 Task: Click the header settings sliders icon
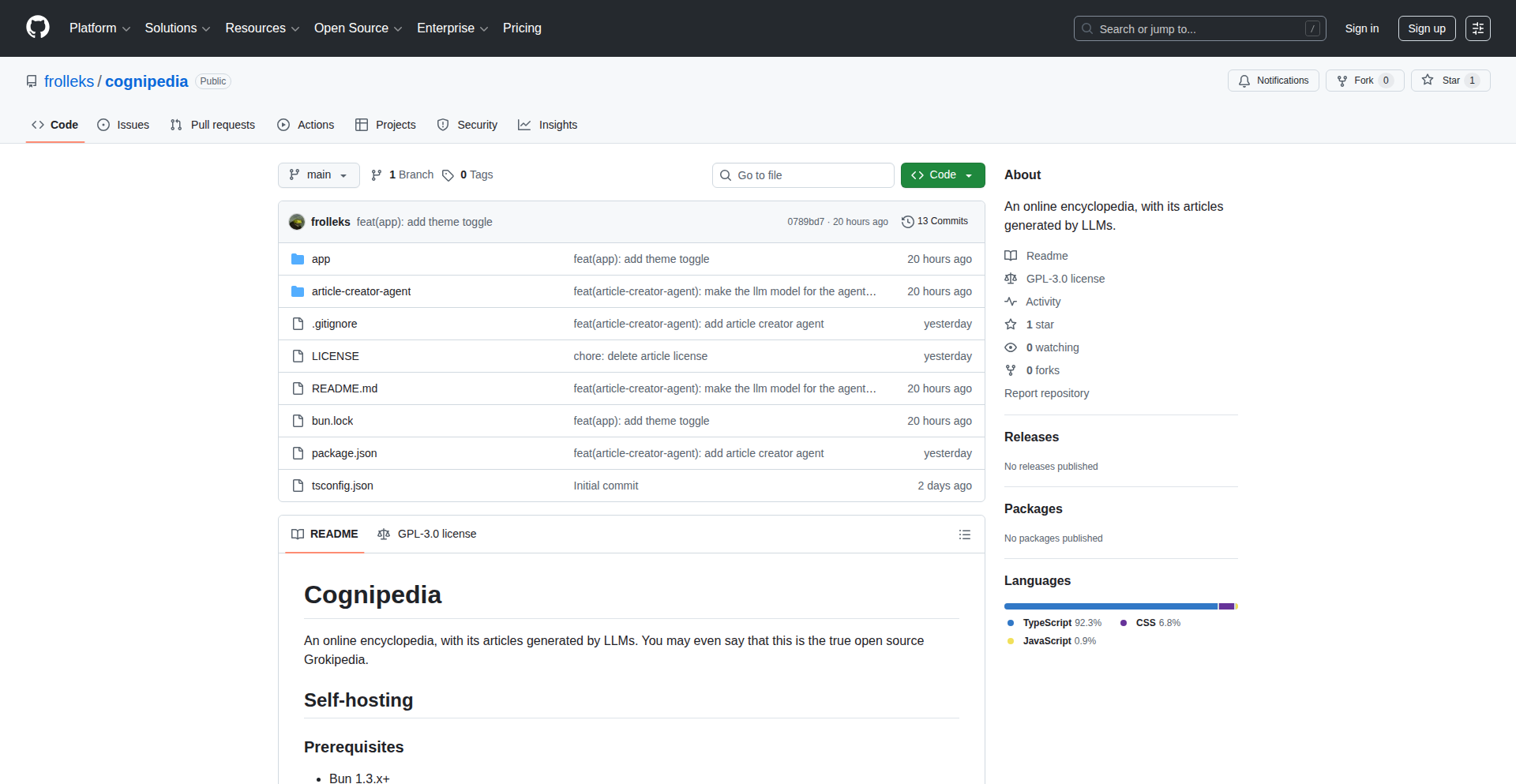1477,28
